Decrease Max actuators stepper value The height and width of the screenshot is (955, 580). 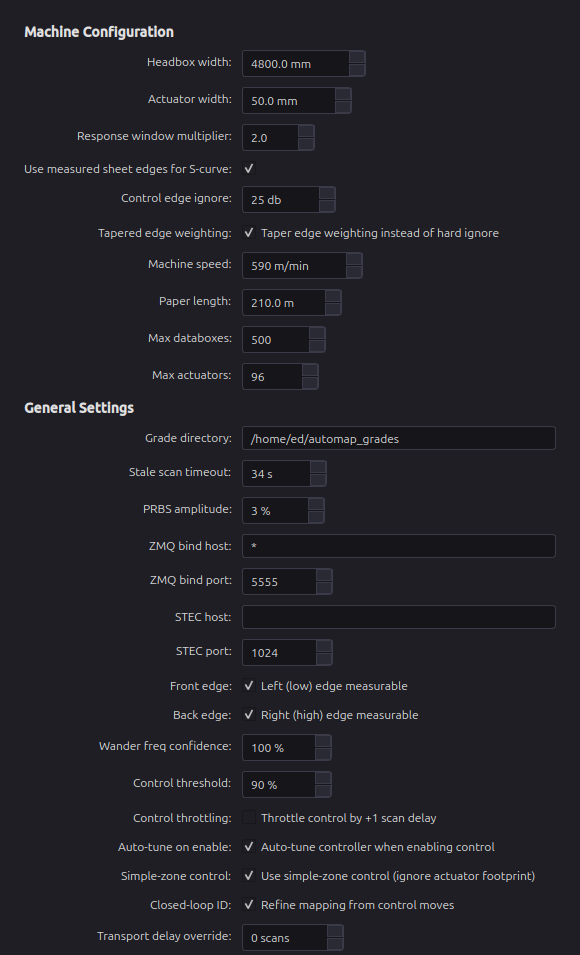tap(310, 383)
